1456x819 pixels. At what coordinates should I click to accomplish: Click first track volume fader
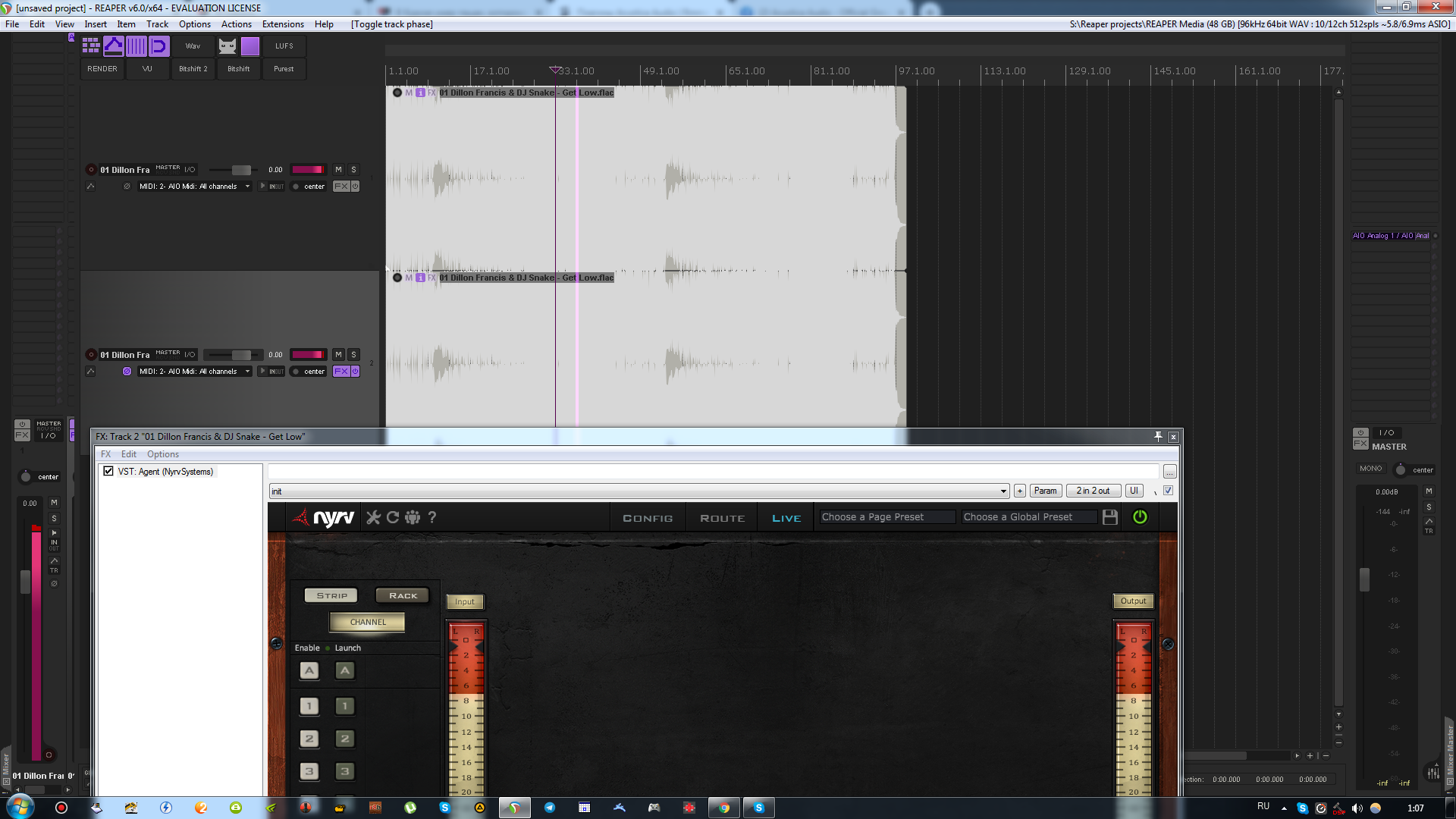pos(241,170)
